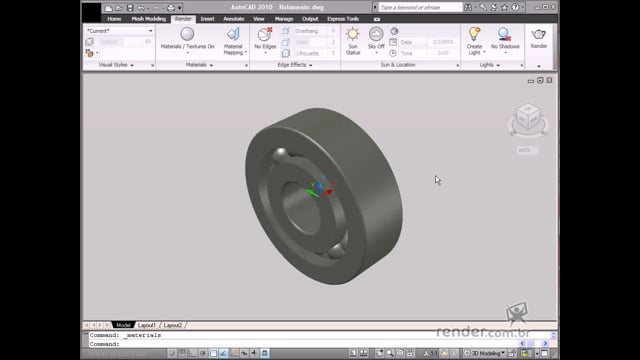Click the Undo arrow in Quick Access toolbar
Screen dimensions: 640x360
(141, 8)
